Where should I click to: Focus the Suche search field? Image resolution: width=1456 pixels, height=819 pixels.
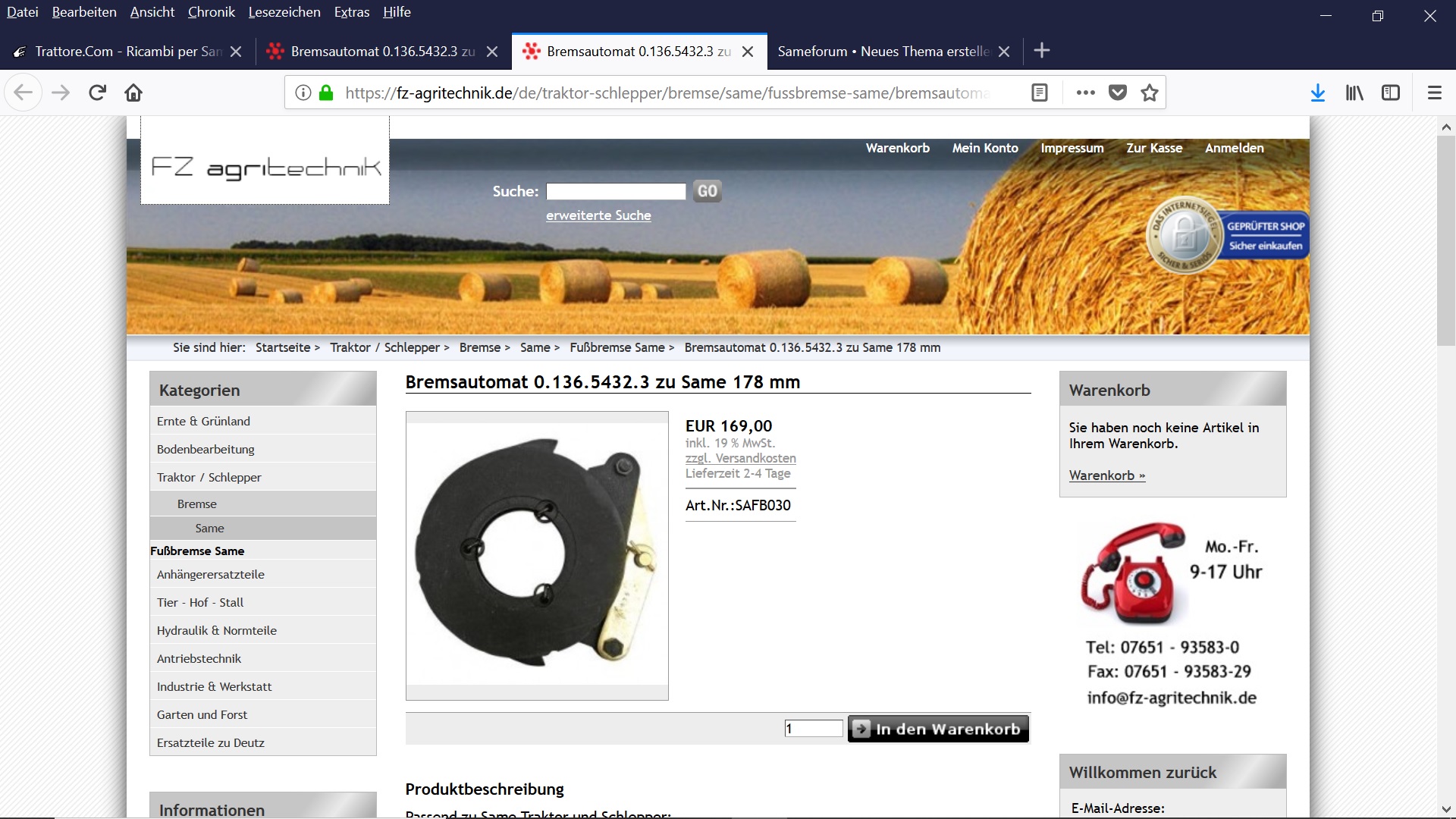(616, 191)
